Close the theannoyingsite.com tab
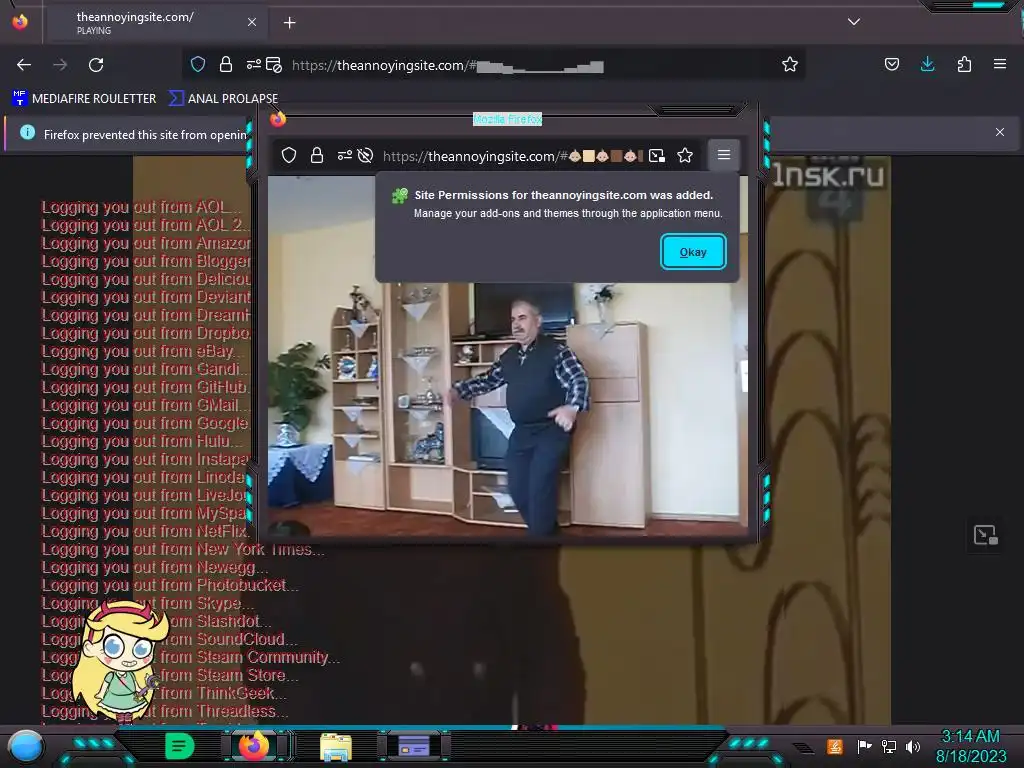The height and width of the screenshot is (768, 1024). (x=252, y=22)
